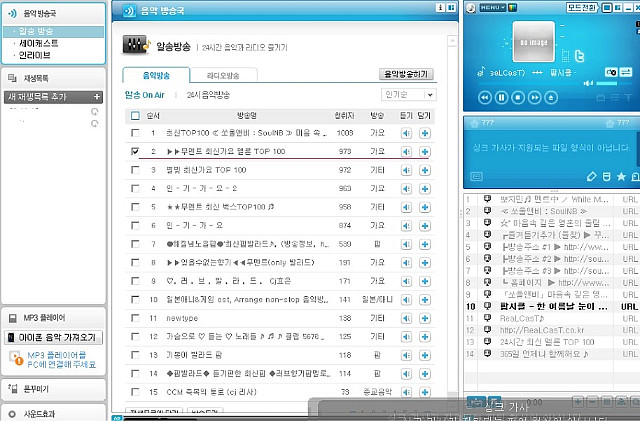Screen dimensions: 640x421
Task: Click the cup-shaped icon in lyrics panel
Action: [607, 176]
